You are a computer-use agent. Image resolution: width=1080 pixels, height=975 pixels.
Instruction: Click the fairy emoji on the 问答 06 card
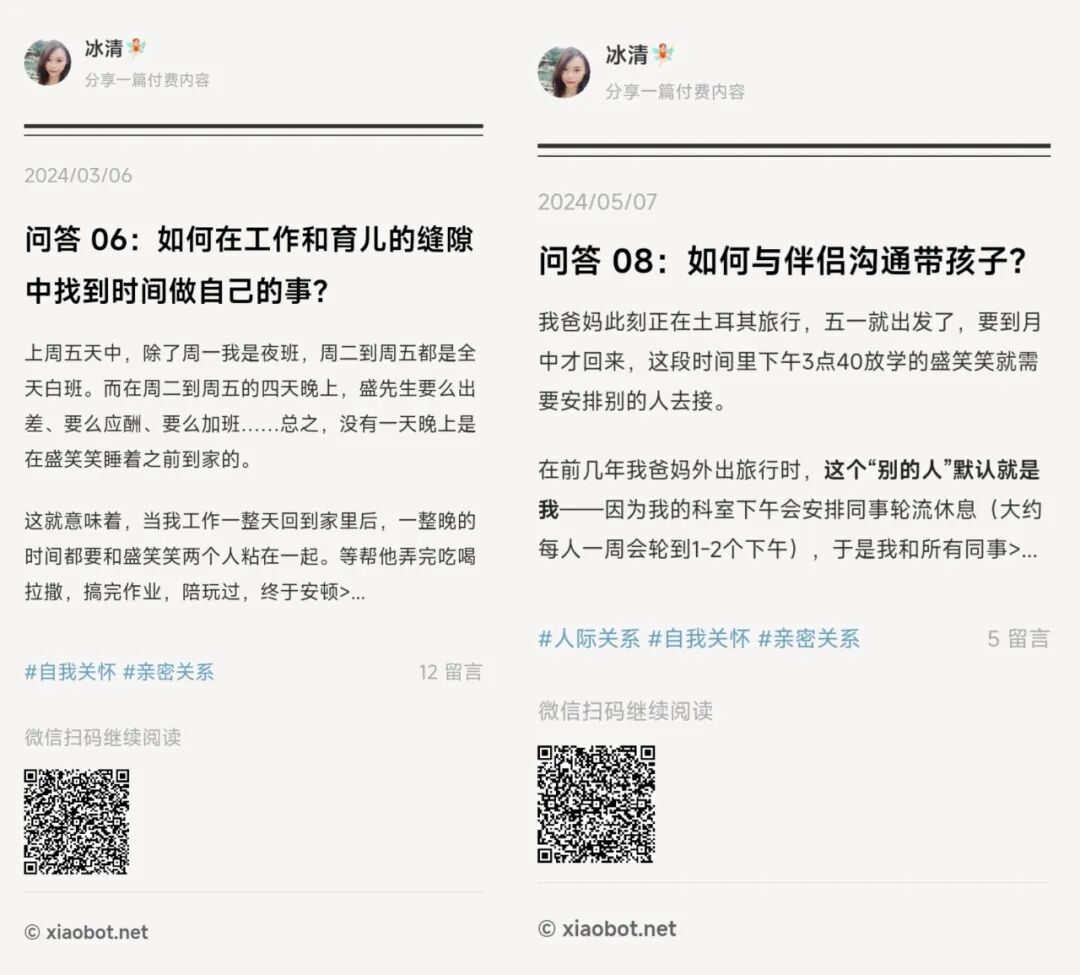point(137,48)
